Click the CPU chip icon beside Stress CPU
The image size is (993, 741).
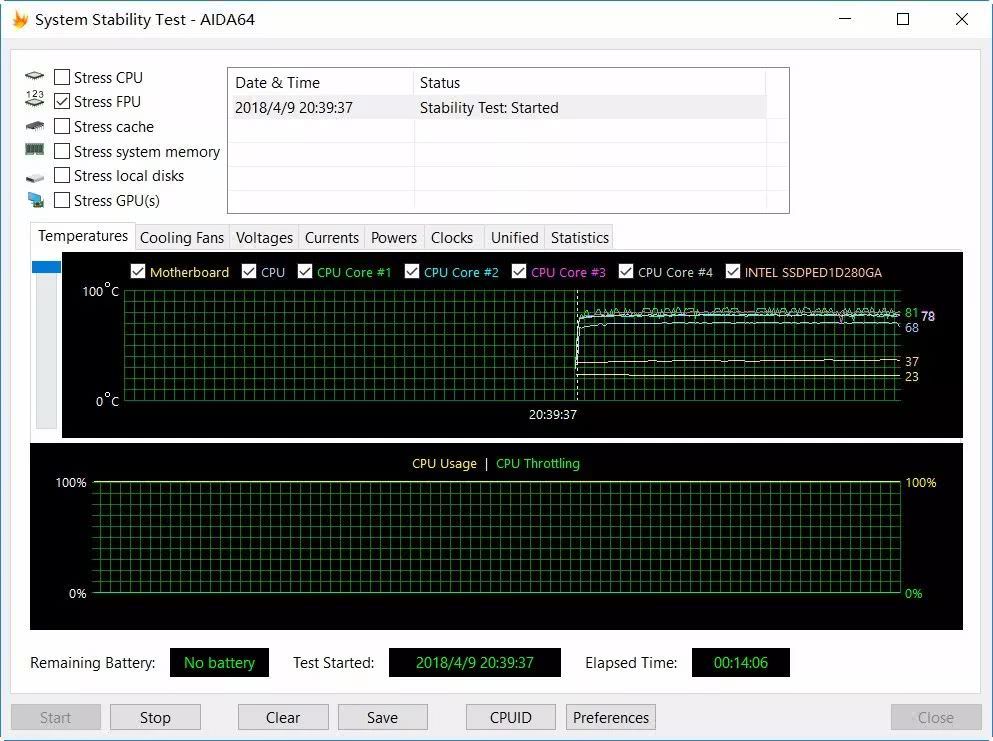point(35,77)
